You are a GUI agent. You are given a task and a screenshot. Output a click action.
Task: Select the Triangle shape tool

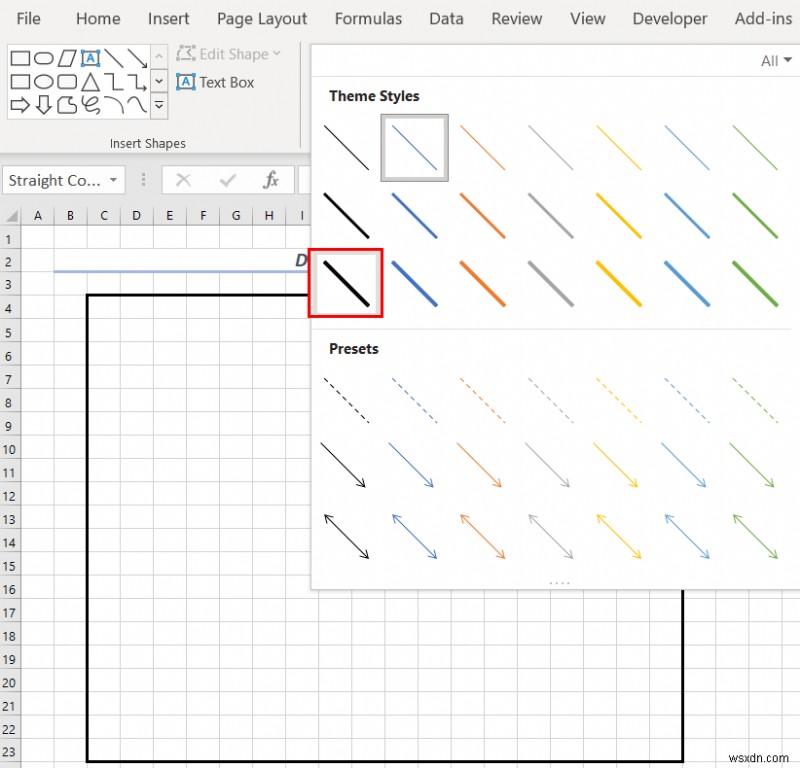pyautogui.click(x=91, y=82)
